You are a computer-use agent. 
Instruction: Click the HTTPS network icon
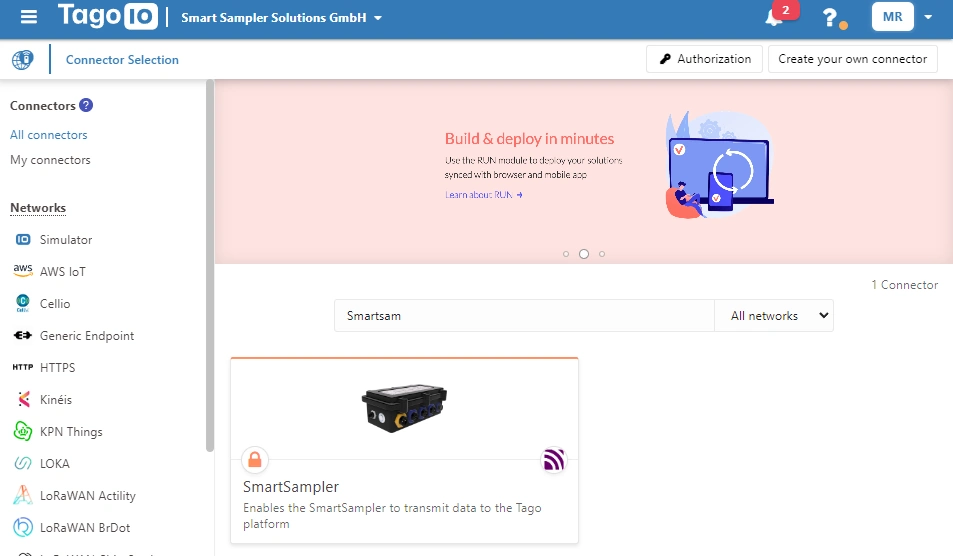click(22, 367)
